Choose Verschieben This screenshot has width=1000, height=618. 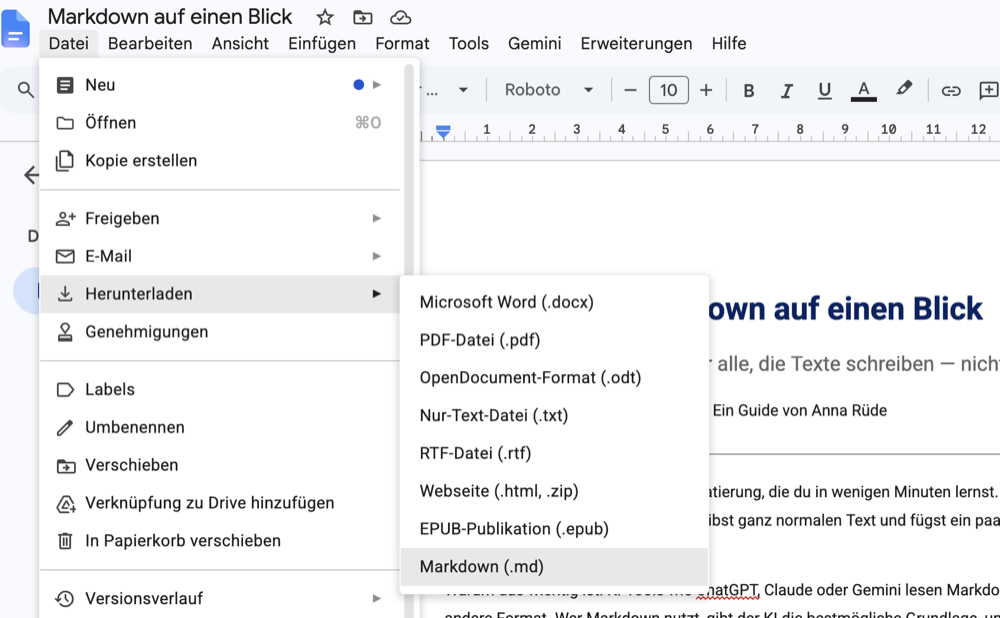tap(220, 465)
